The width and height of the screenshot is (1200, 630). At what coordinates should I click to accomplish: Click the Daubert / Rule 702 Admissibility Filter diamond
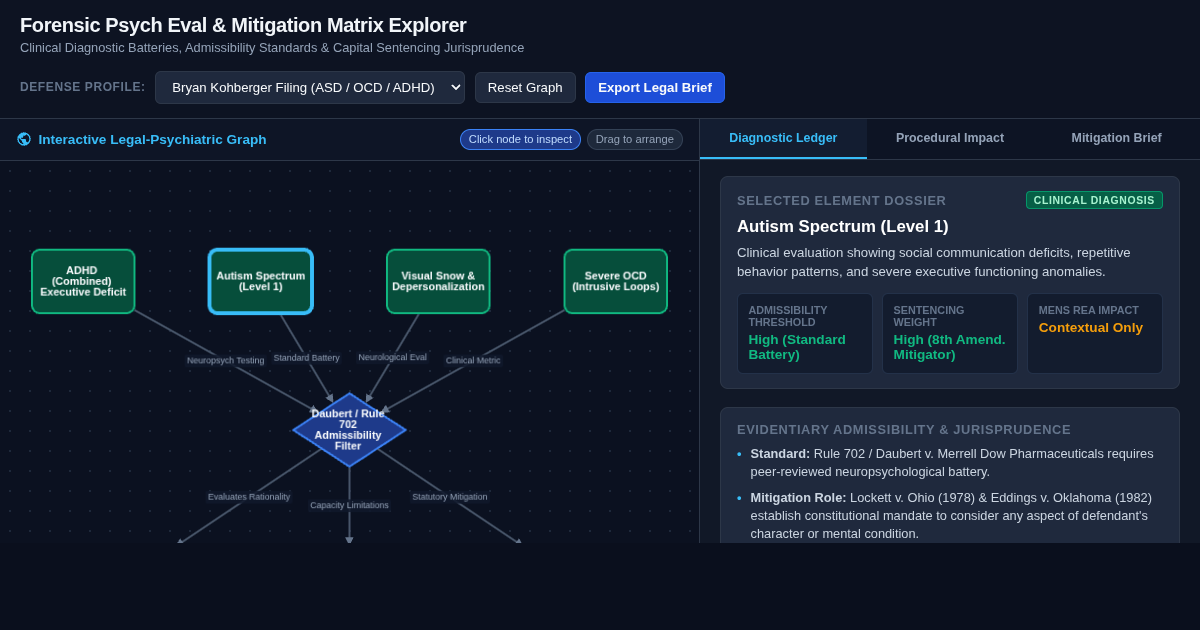[x=349, y=430]
